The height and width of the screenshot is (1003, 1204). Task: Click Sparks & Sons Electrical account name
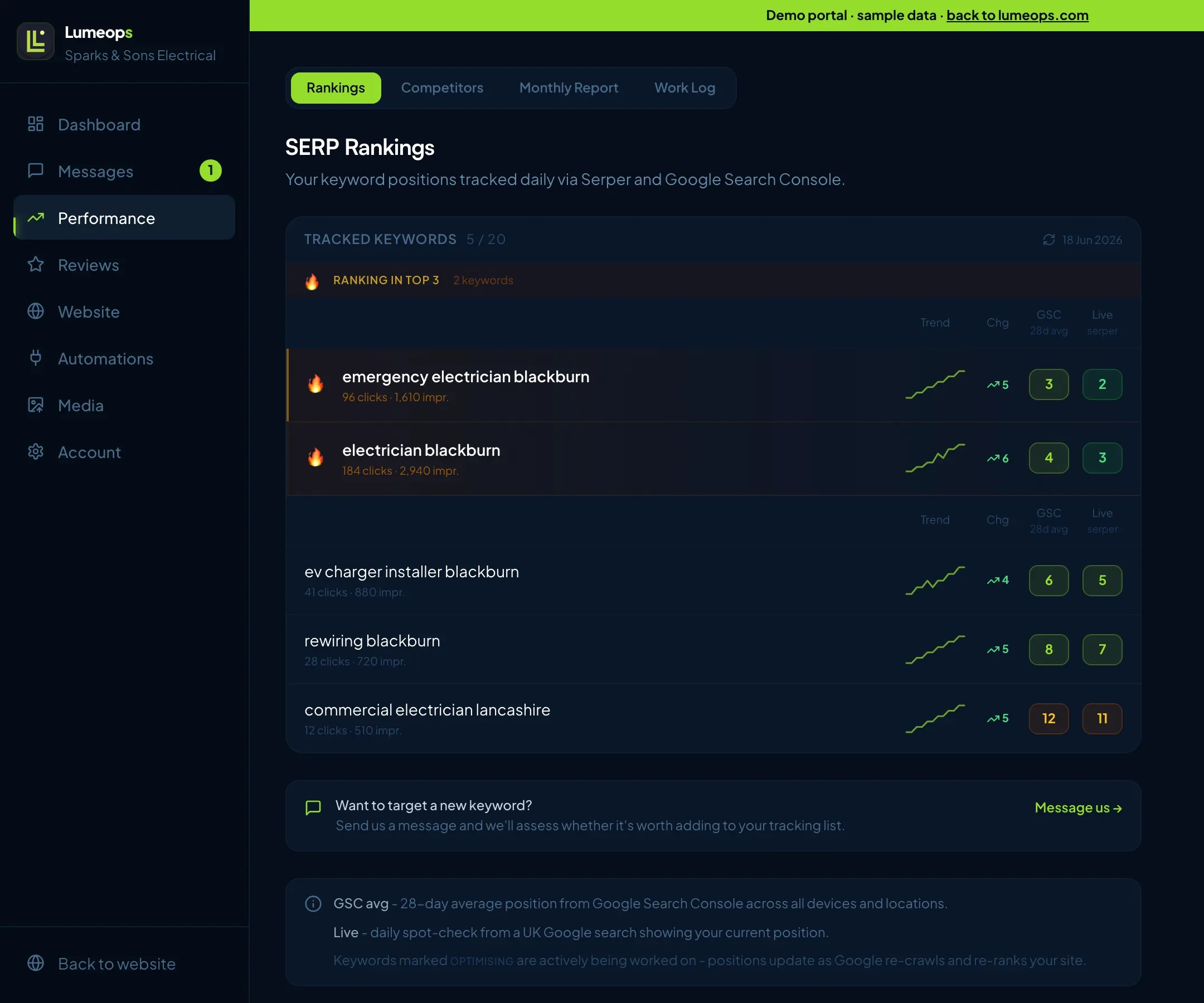[140, 55]
